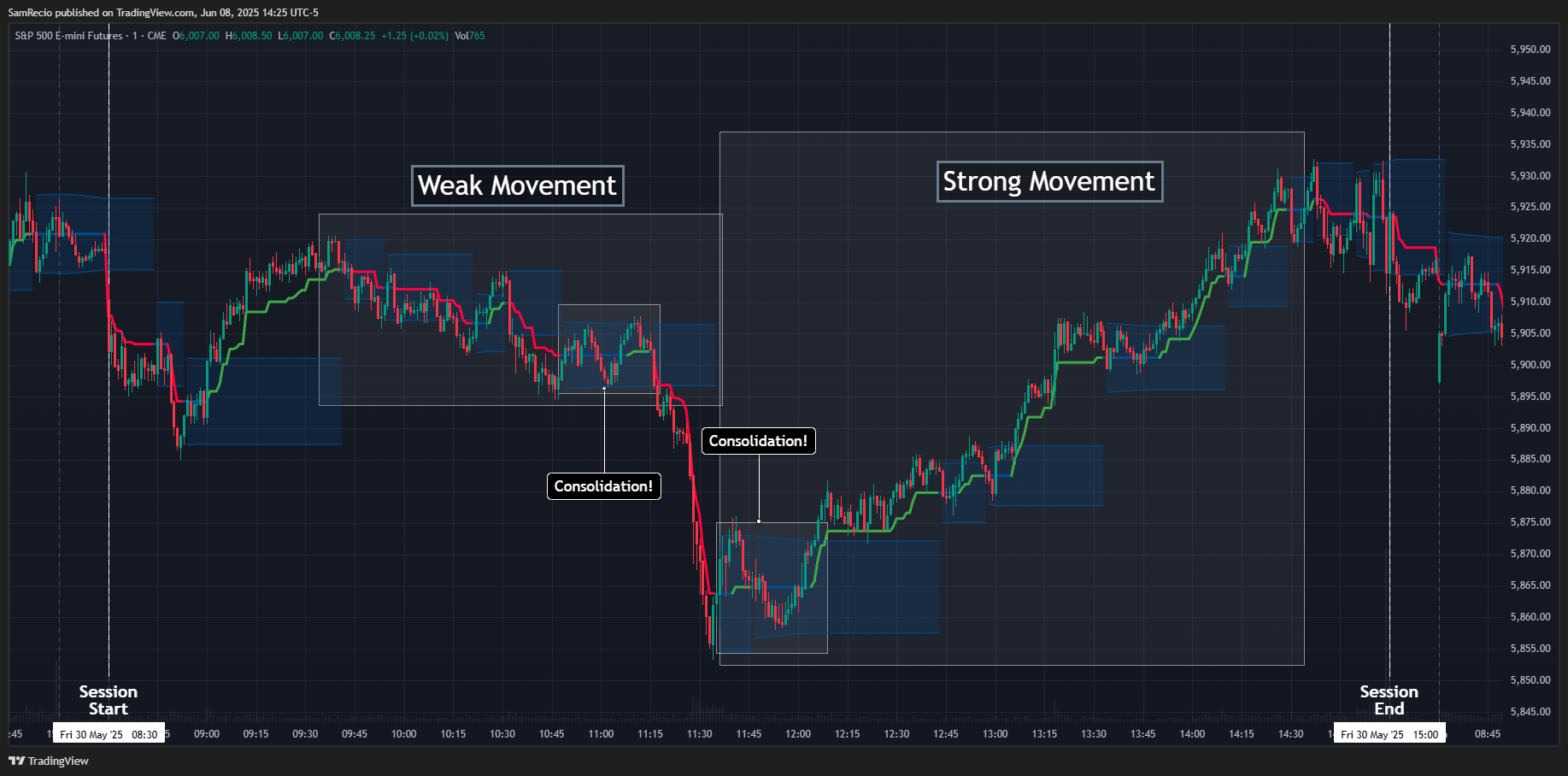This screenshot has height=776, width=1568.
Task: Click the S&P 500 E-mini Futures symbol title
Action: pyautogui.click(x=69, y=36)
